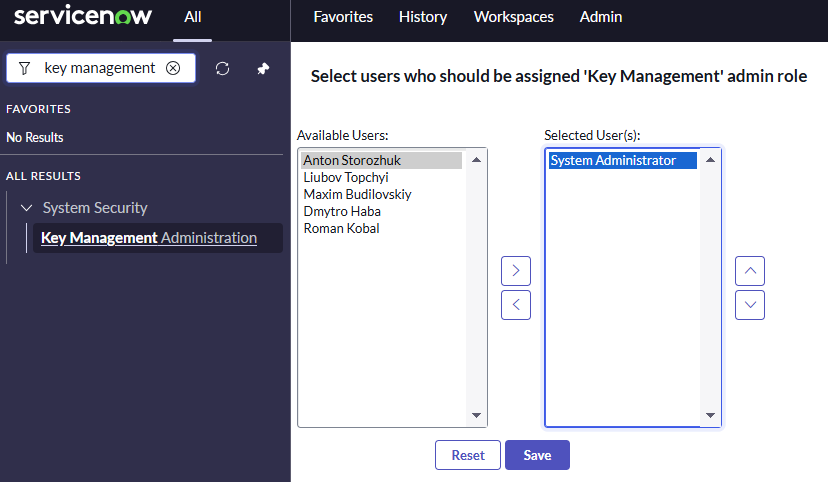Click the filter funnel icon
Image resolution: width=828 pixels, height=482 pixels.
(x=25, y=68)
